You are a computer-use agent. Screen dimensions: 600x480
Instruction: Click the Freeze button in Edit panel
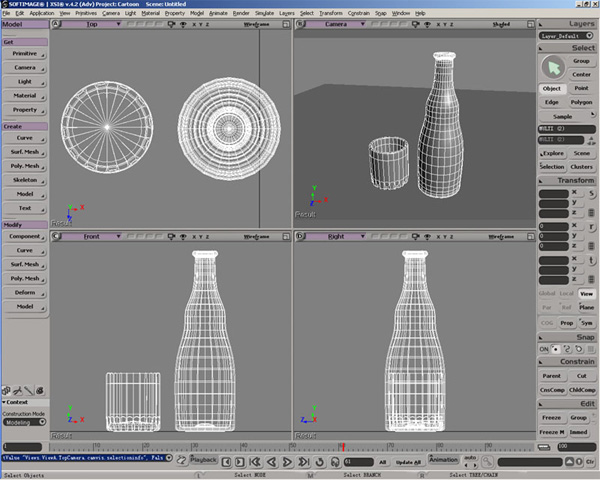551,418
